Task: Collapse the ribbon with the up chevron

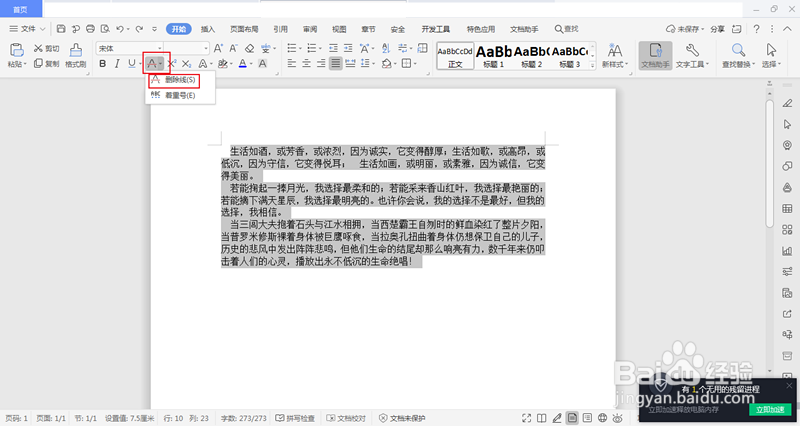Action: pyautogui.click(x=788, y=29)
